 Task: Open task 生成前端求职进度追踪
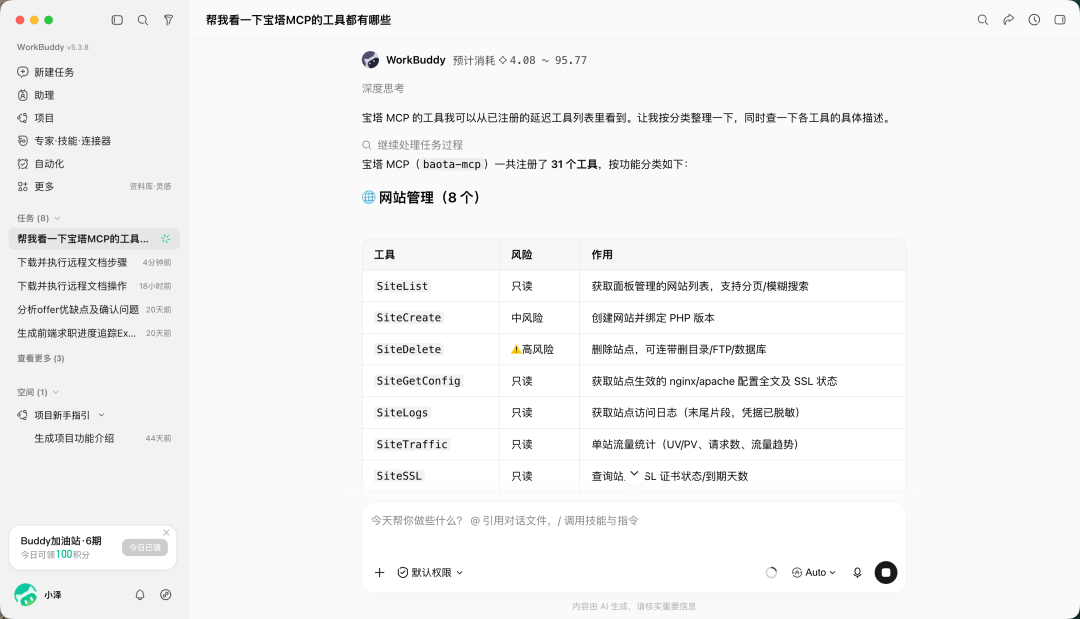[x=94, y=333]
